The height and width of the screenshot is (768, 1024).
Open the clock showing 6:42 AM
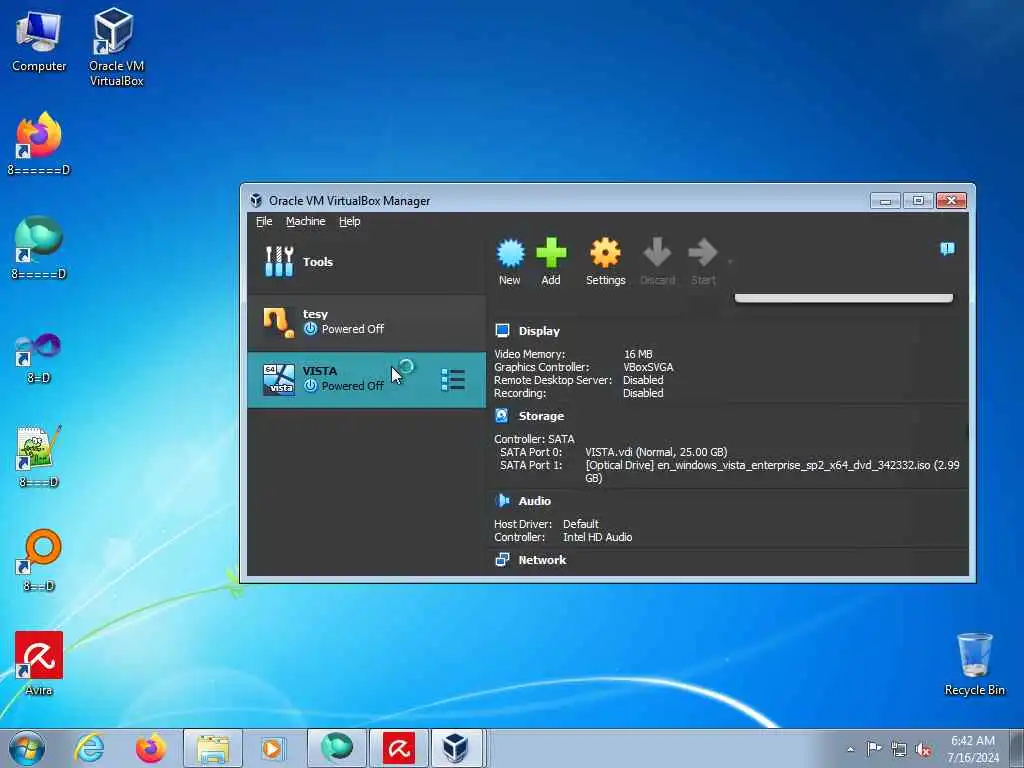tap(973, 749)
